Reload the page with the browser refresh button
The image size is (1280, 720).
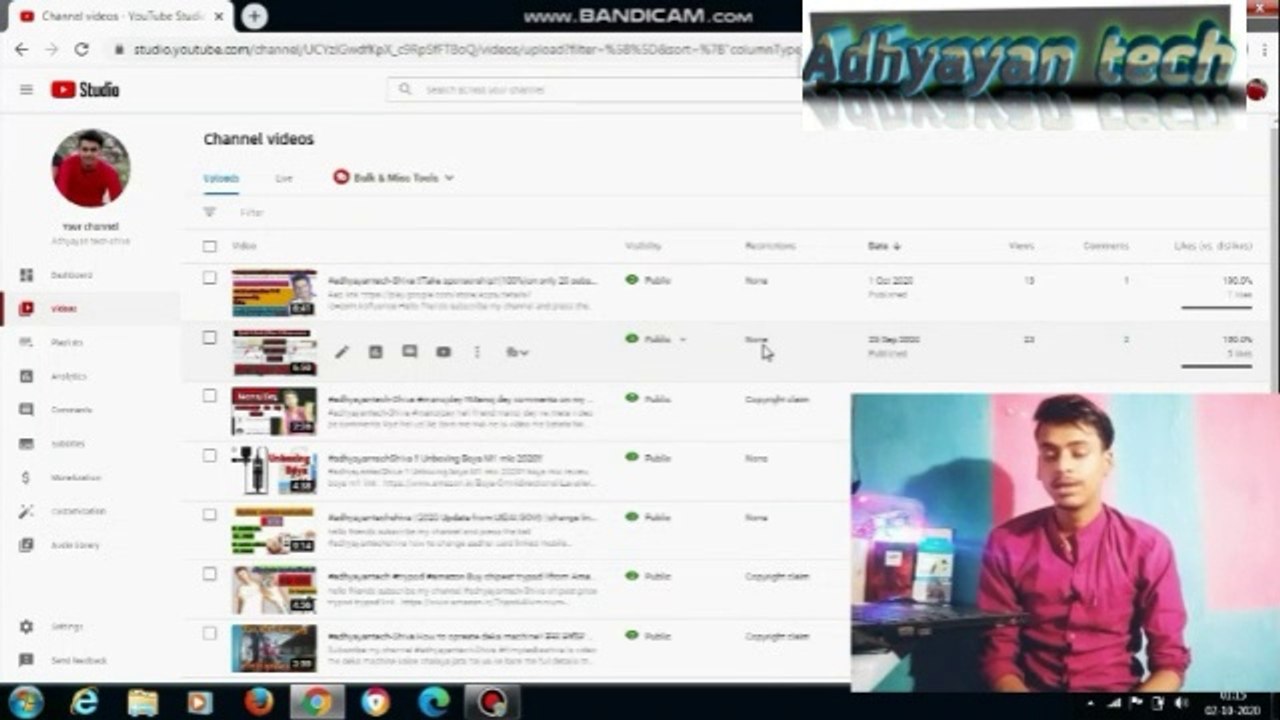pos(82,49)
